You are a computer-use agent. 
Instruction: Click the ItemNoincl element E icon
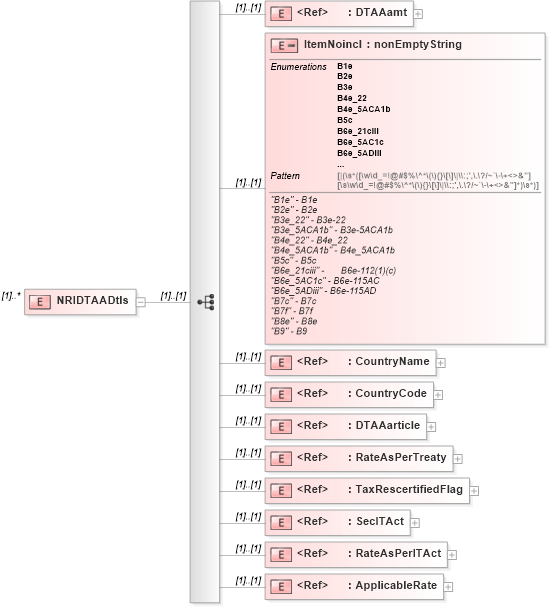(x=284, y=46)
